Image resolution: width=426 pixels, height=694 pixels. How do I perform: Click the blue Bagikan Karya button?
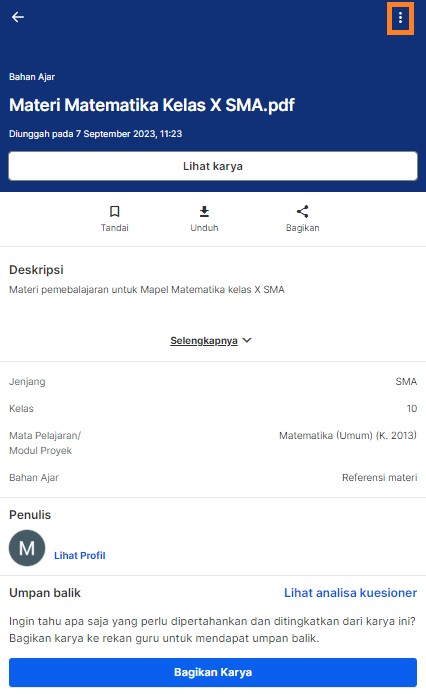coord(213,672)
